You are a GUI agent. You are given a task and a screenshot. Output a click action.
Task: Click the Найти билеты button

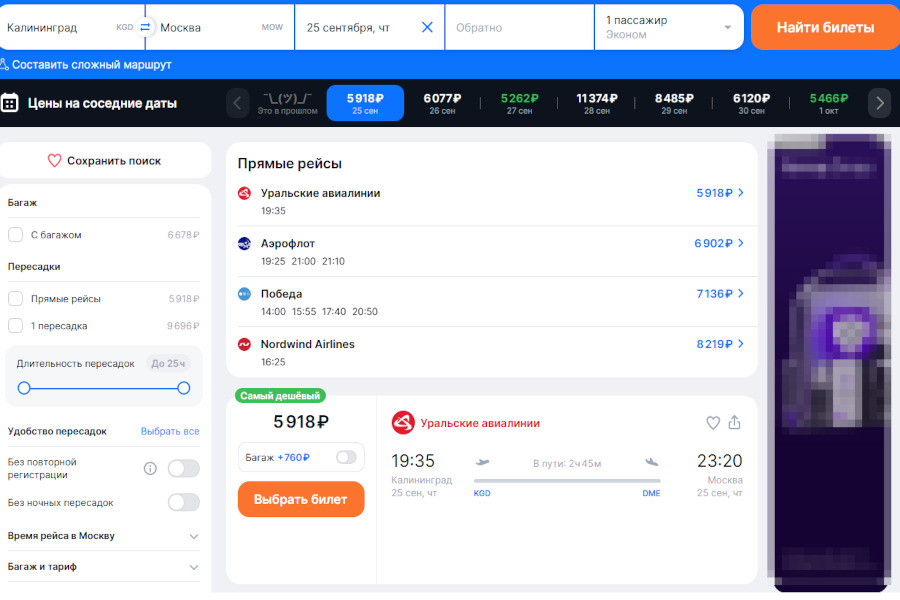coord(824,27)
